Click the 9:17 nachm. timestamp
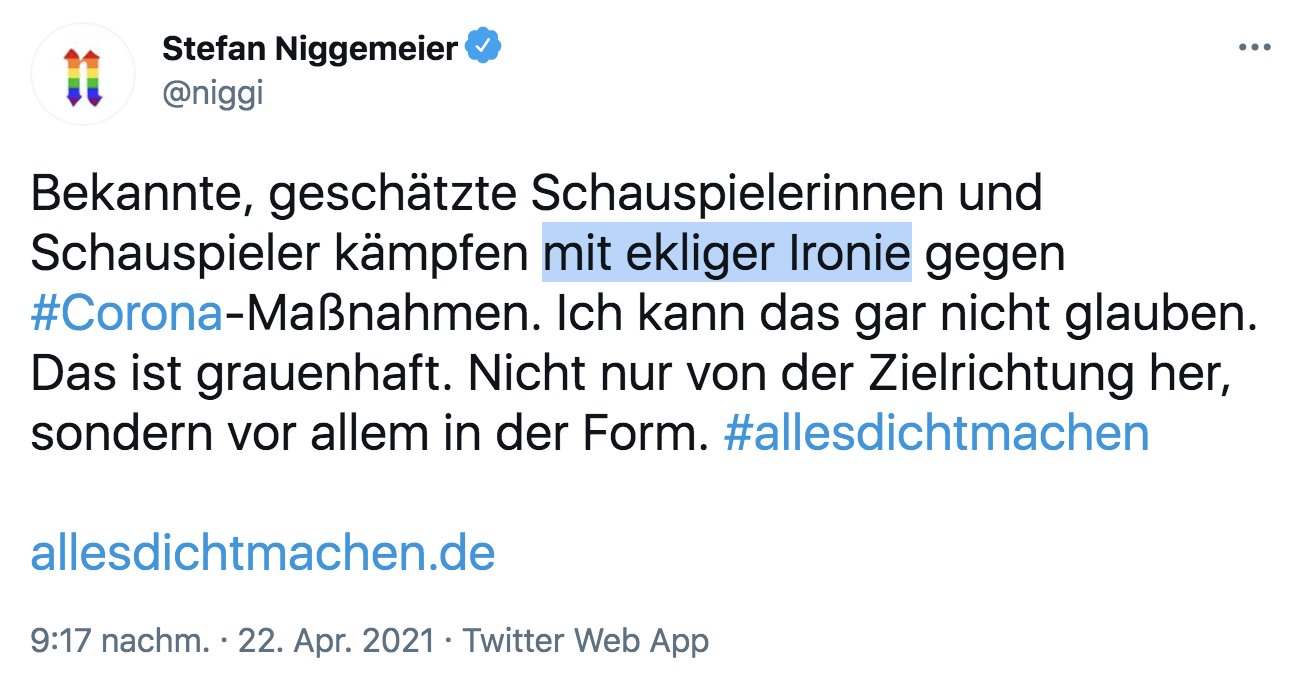This screenshot has width=1304, height=690. click(x=121, y=641)
